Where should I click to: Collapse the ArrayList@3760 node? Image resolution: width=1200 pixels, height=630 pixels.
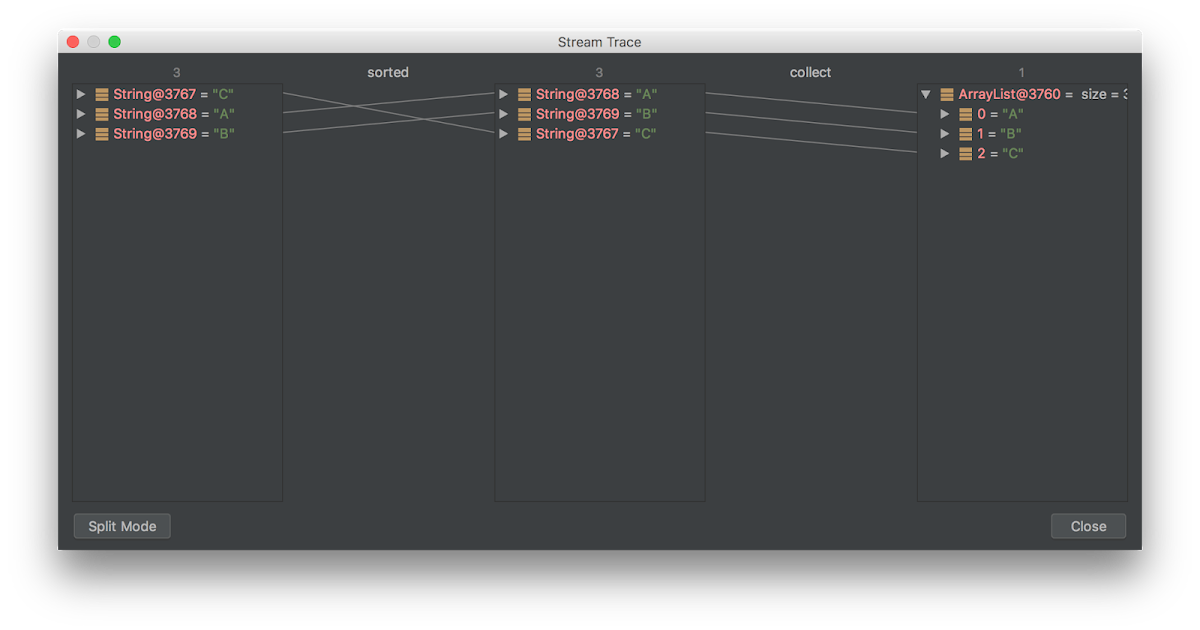[x=925, y=93]
